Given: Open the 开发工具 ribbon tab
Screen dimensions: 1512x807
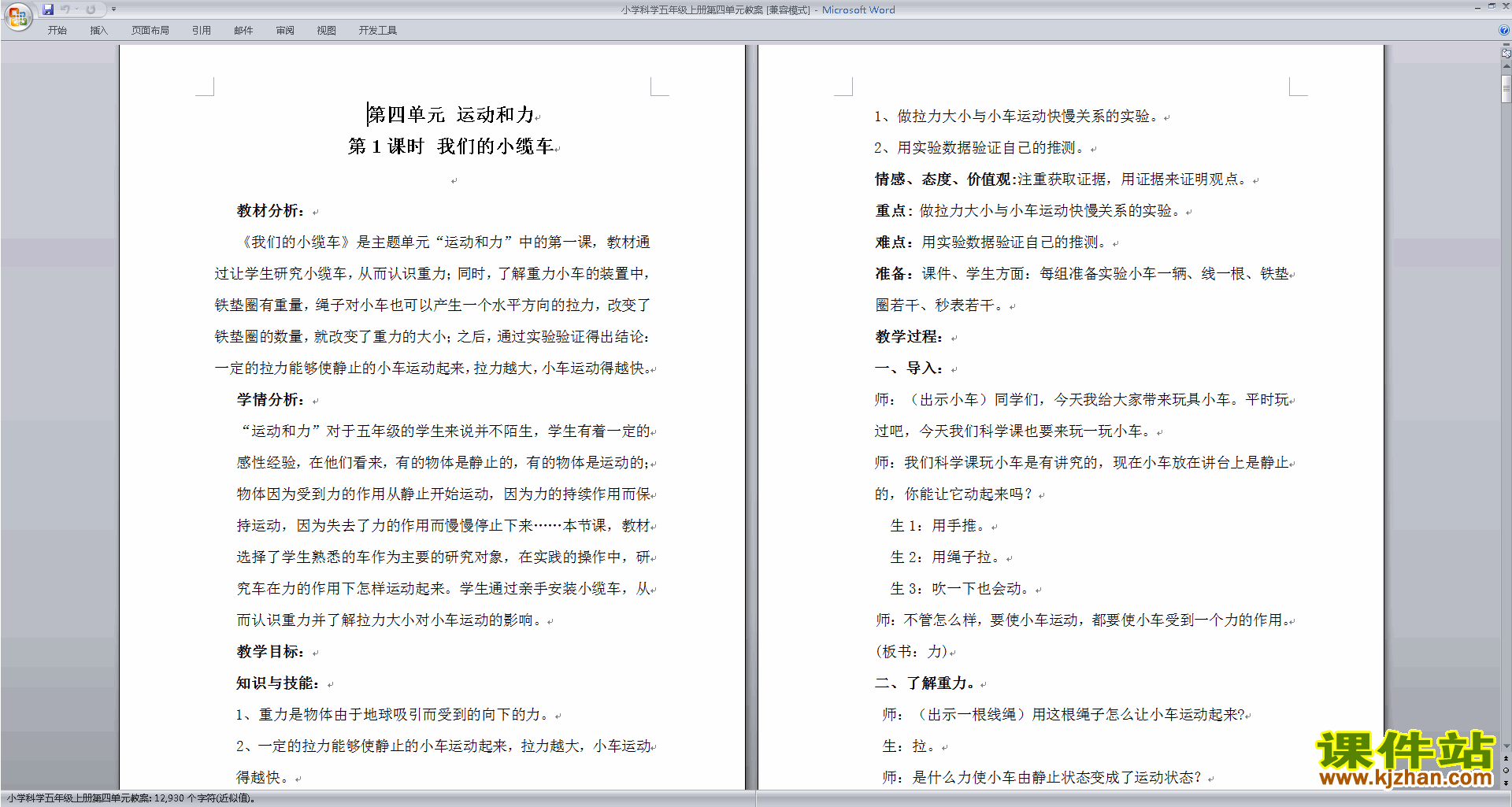Looking at the screenshot, I should [x=378, y=31].
